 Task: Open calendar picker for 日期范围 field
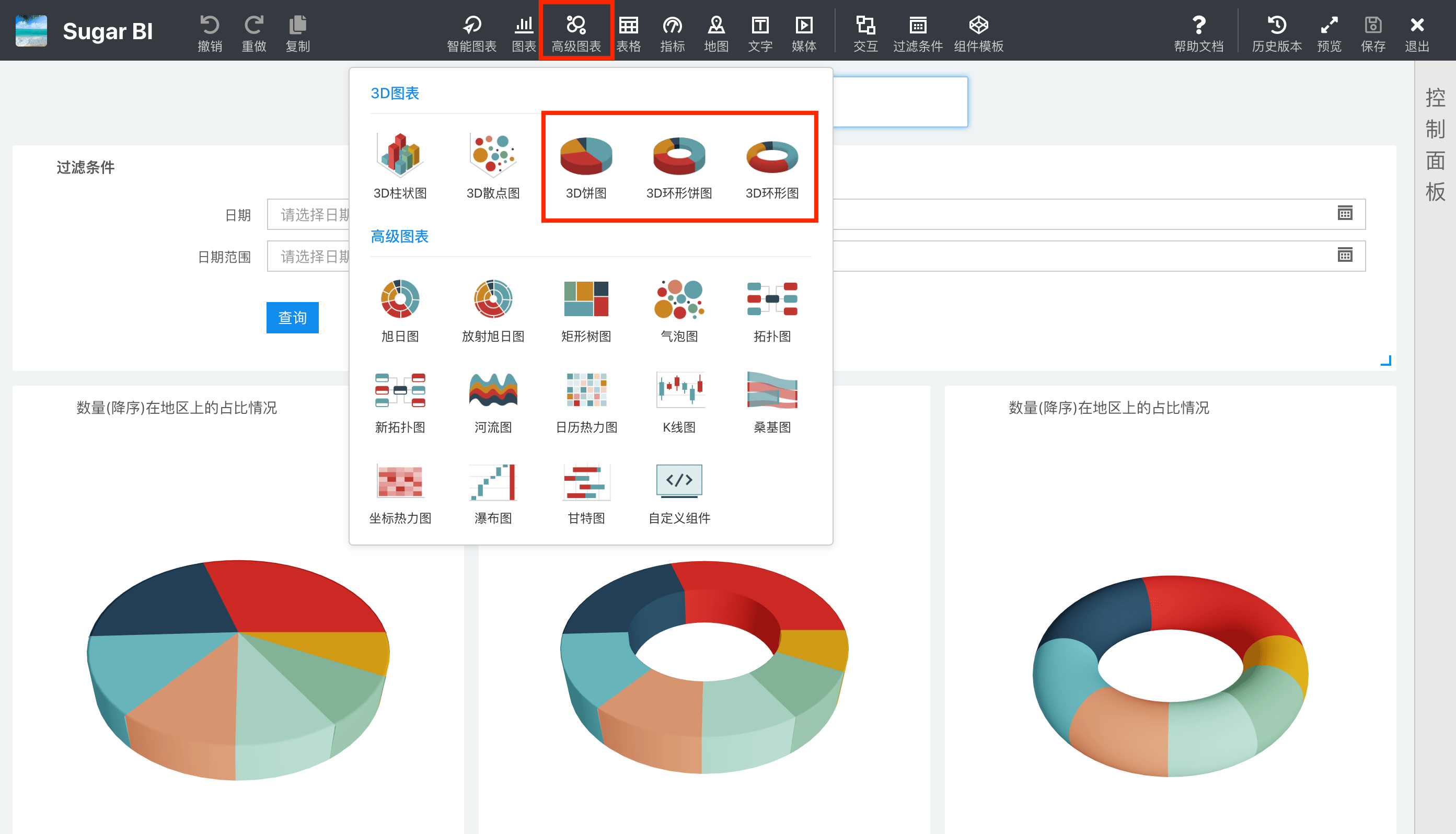click(1345, 255)
